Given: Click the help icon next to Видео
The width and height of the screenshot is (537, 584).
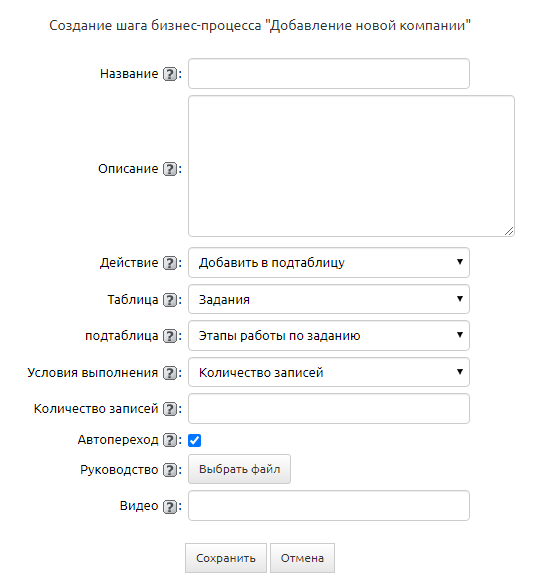Looking at the screenshot, I should [170, 507].
